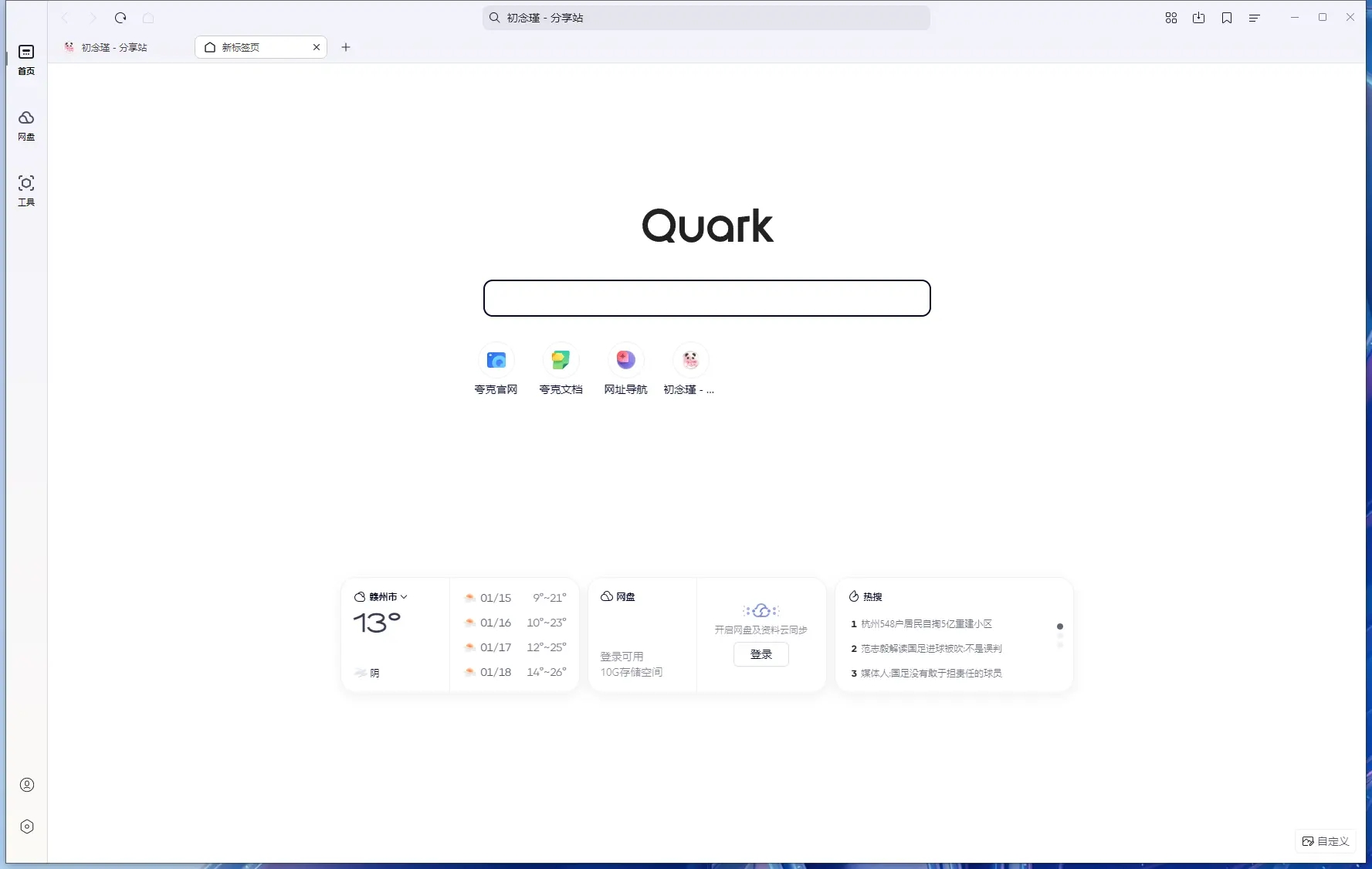Click the 热搜 card heading

coord(872,596)
